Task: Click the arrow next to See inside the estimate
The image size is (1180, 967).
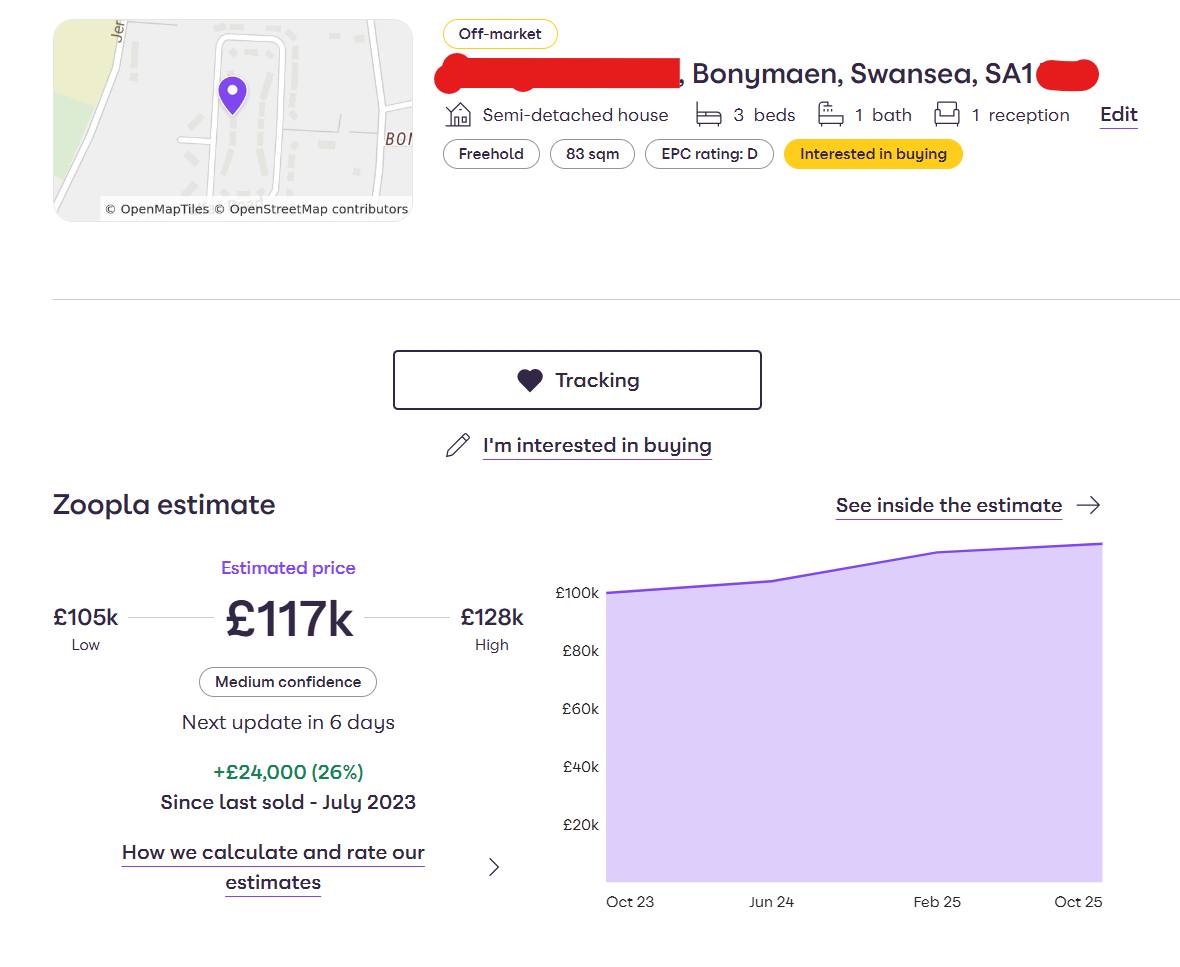Action: tap(1089, 505)
